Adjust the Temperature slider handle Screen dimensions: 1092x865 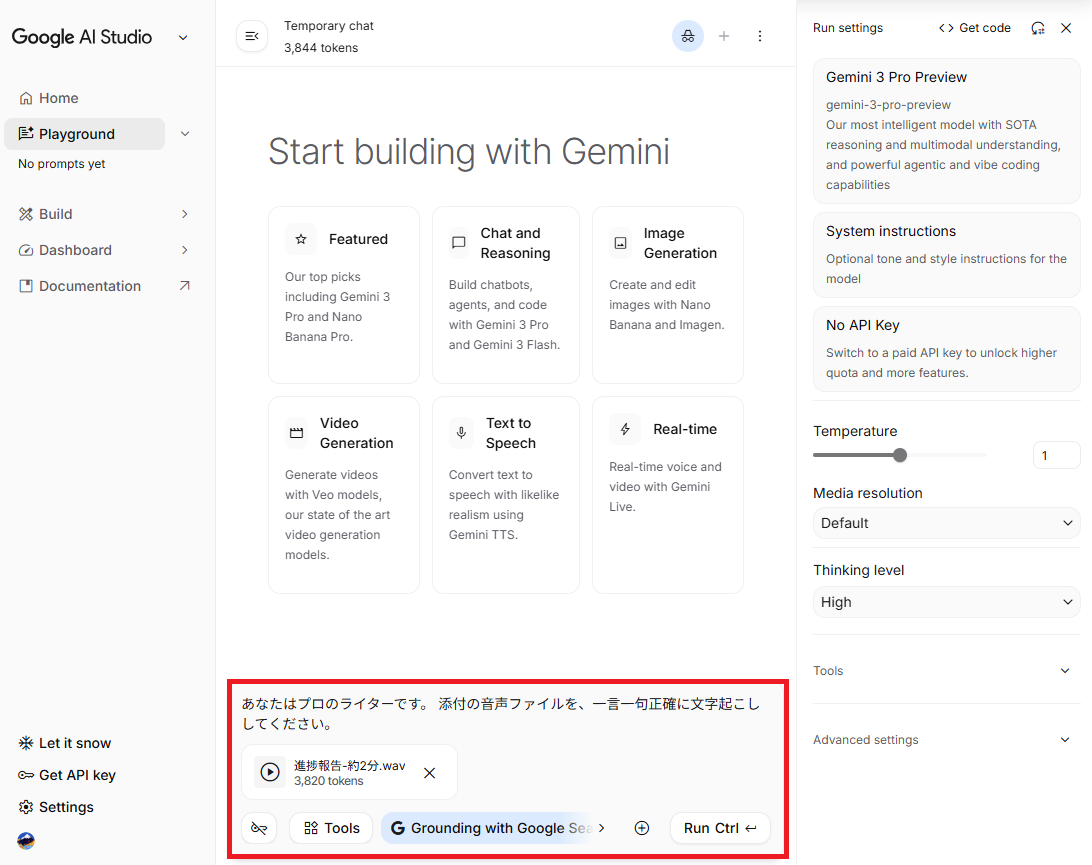coord(900,455)
